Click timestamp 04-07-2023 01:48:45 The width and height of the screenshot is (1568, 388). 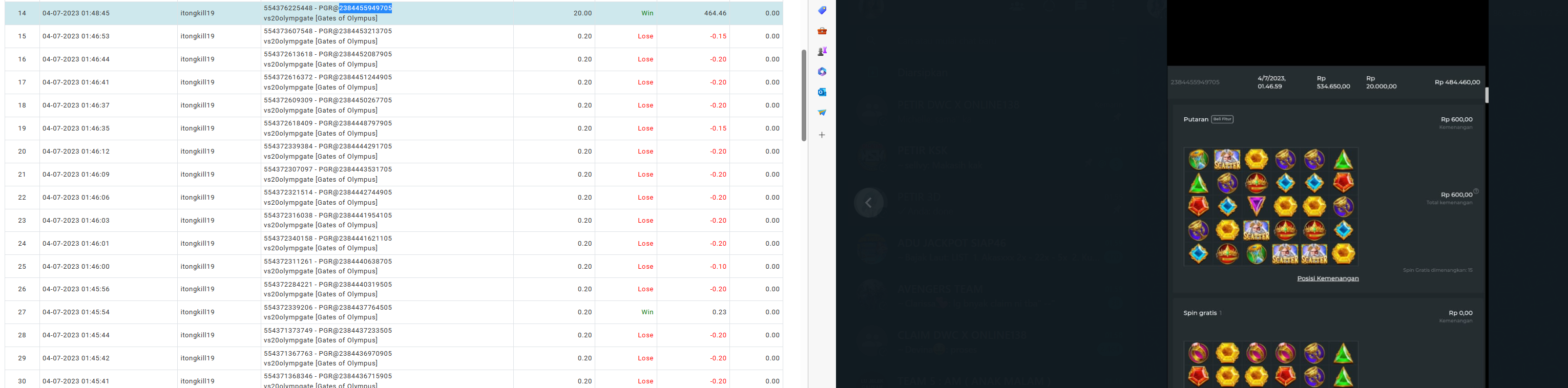coord(76,13)
